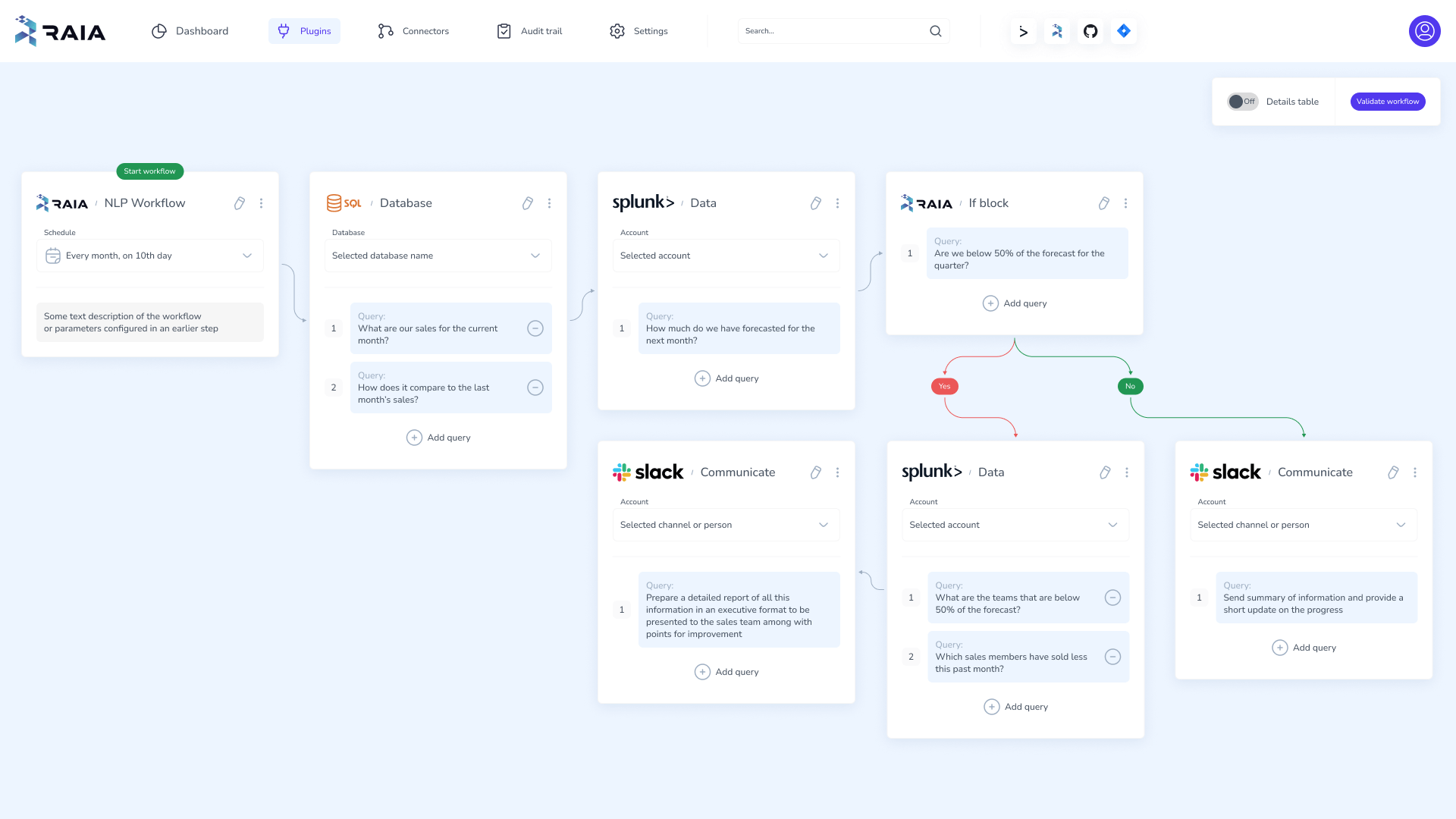Open the Selected database name dropdown
The height and width of the screenshot is (819, 1456).
click(x=438, y=256)
